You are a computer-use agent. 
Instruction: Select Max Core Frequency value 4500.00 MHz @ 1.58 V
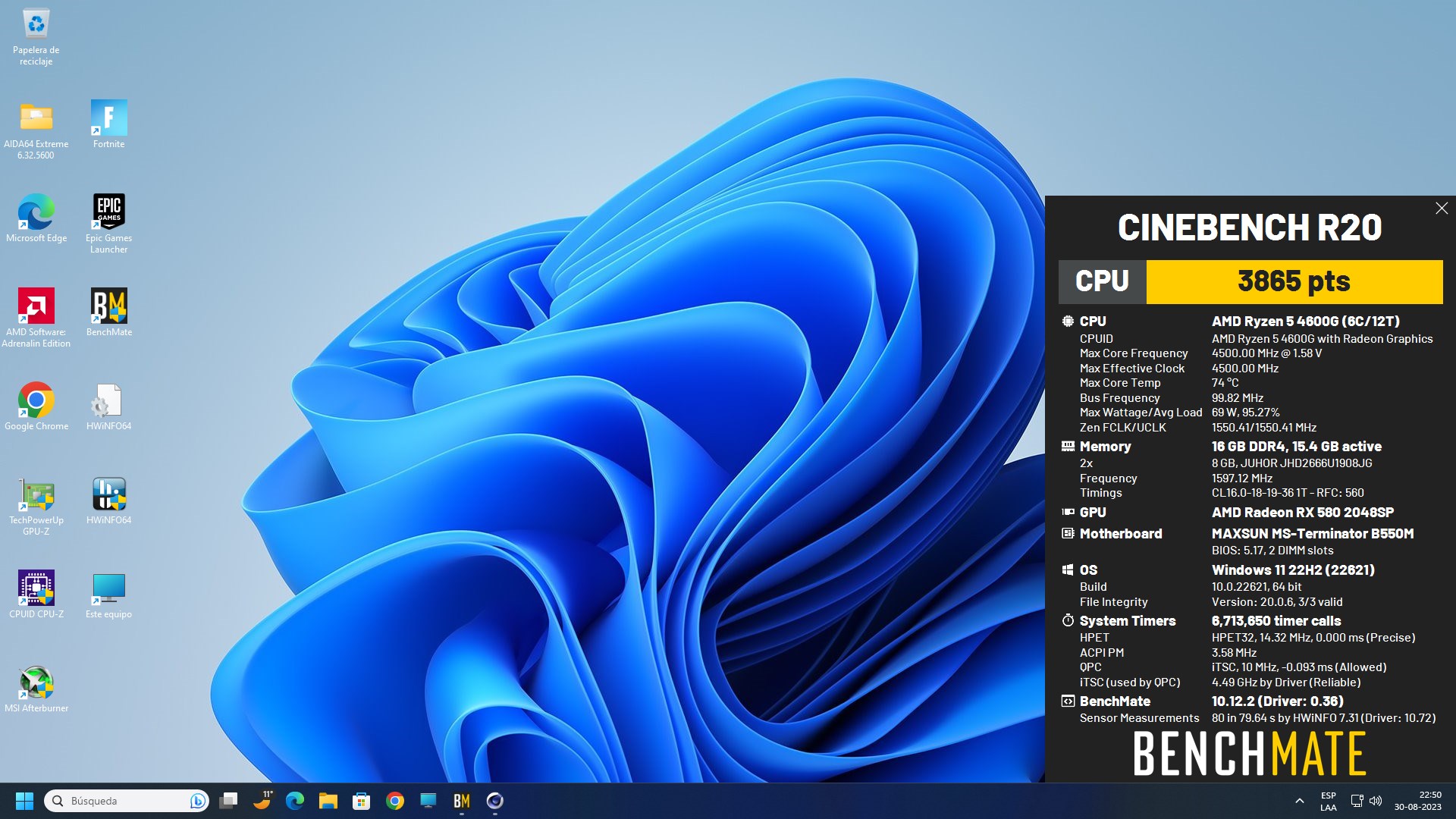(x=1267, y=353)
